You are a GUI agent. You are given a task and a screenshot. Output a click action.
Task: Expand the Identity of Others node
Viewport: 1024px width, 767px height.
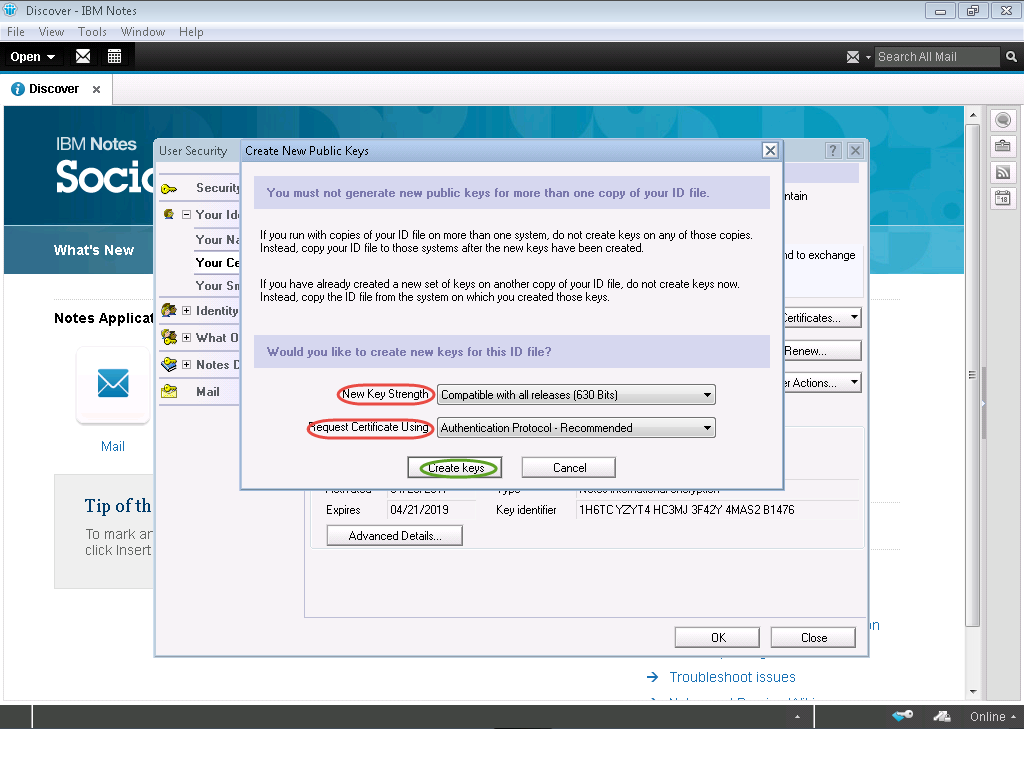coord(186,310)
